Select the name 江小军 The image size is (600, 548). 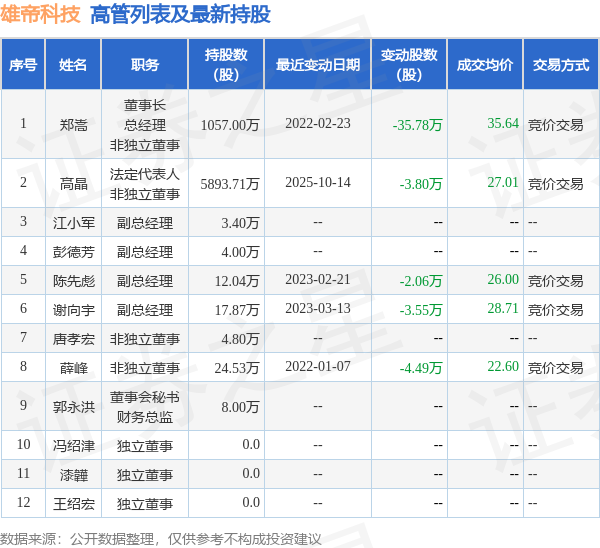73,223
